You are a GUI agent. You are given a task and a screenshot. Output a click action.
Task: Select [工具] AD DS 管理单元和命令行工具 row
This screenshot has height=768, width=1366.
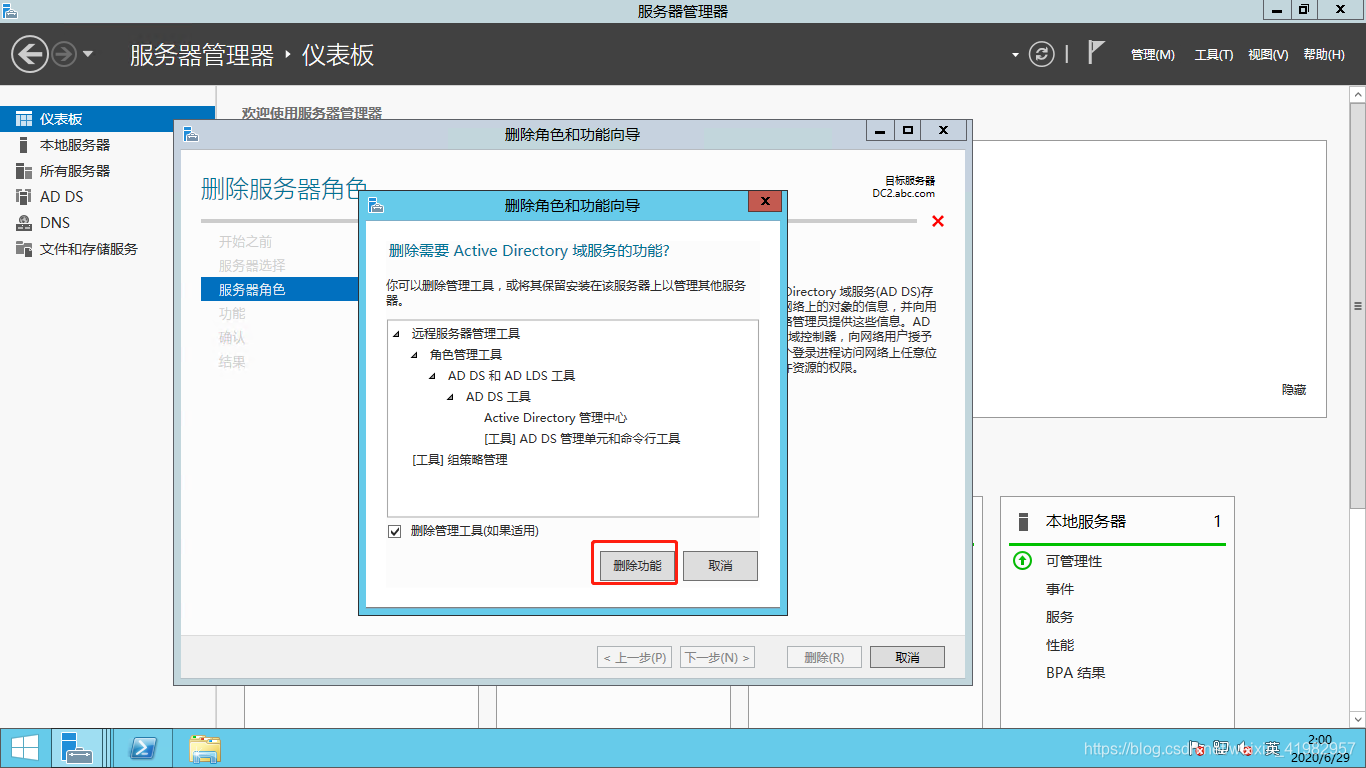click(x=582, y=439)
